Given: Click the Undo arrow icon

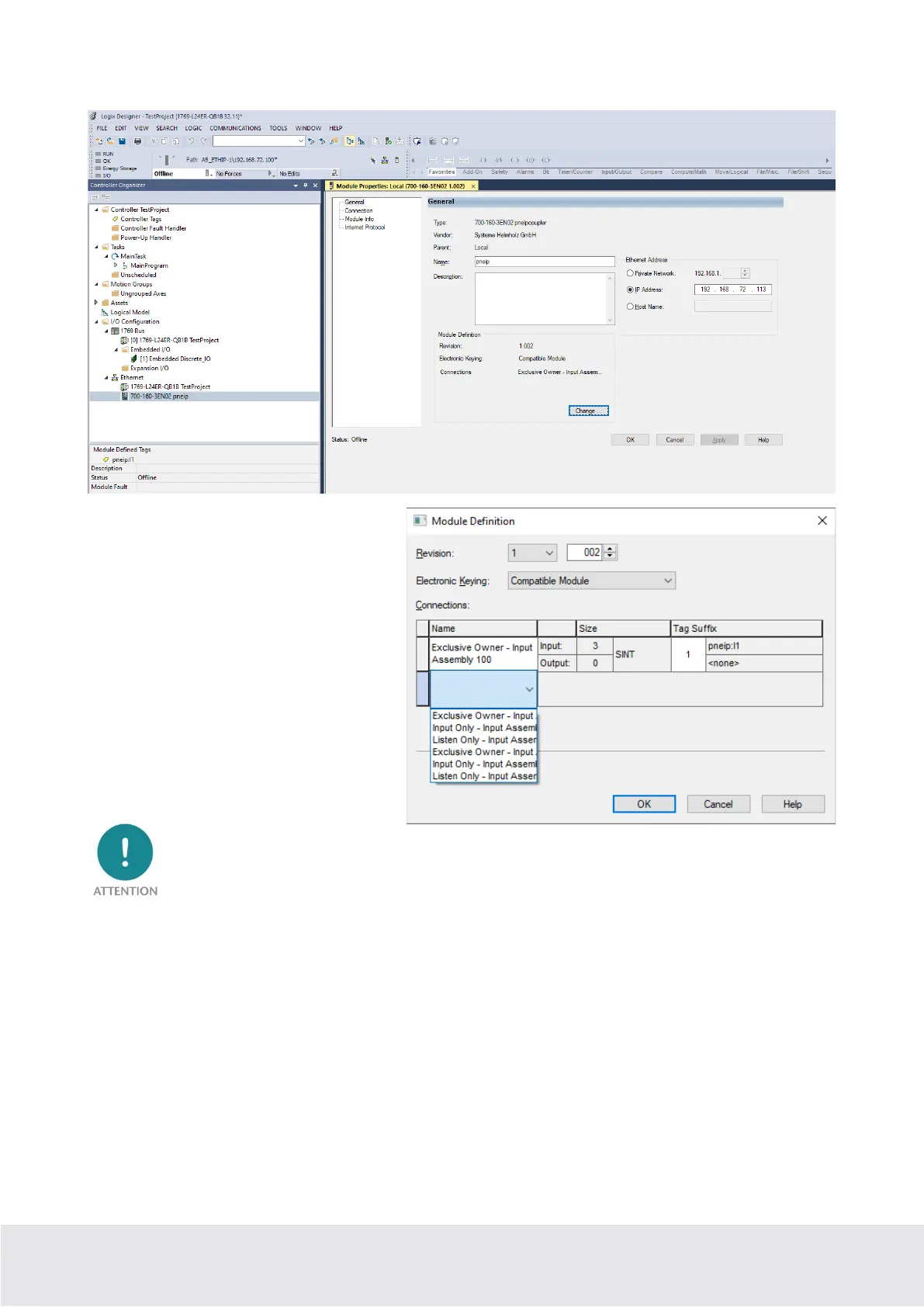Looking at the screenshot, I should coord(191,141).
